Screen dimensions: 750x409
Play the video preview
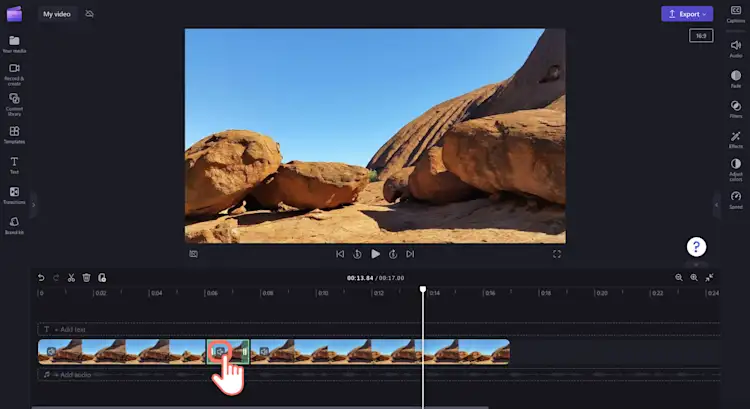click(x=375, y=254)
